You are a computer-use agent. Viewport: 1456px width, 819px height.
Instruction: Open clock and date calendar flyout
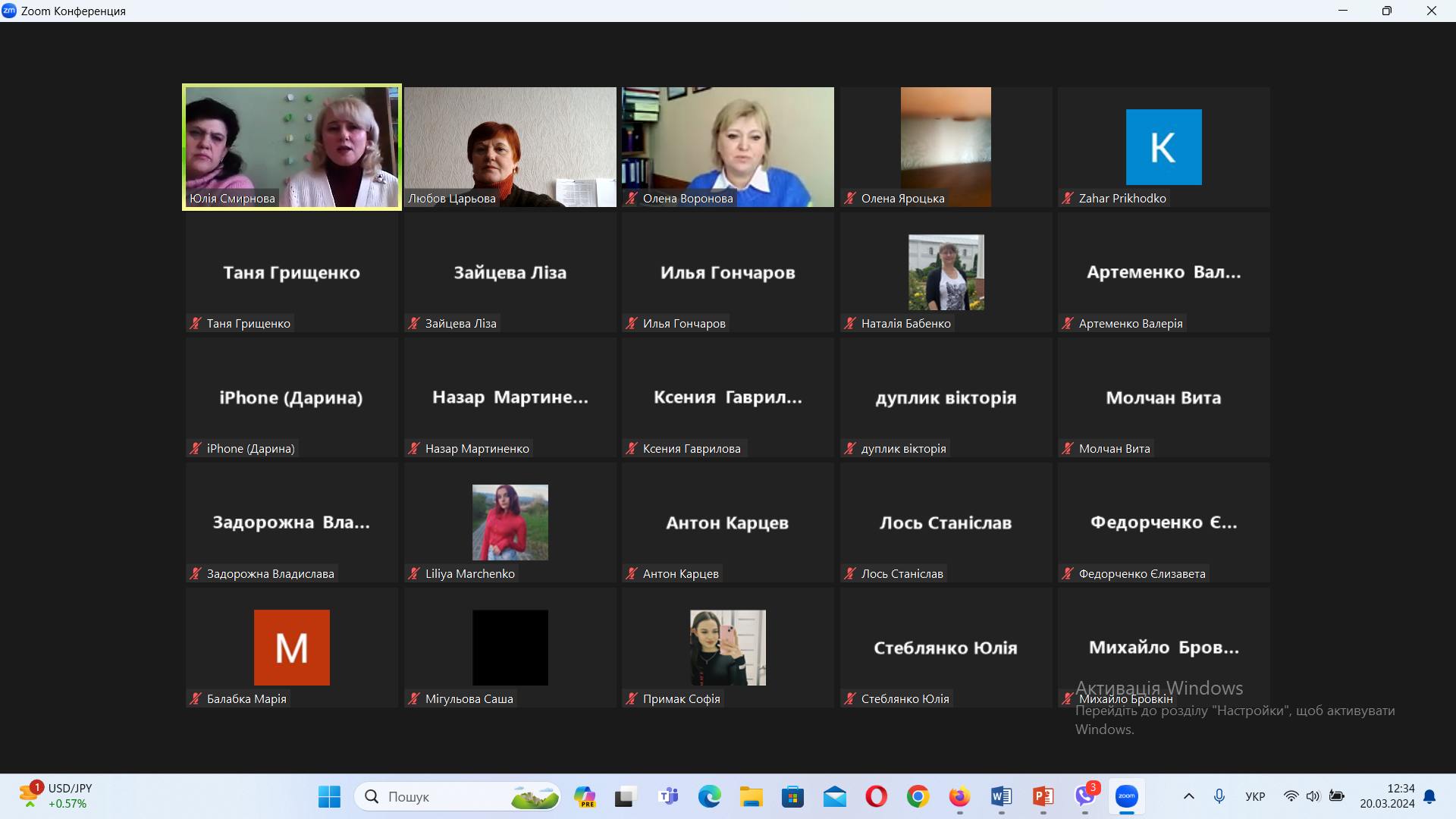[x=1387, y=796]
